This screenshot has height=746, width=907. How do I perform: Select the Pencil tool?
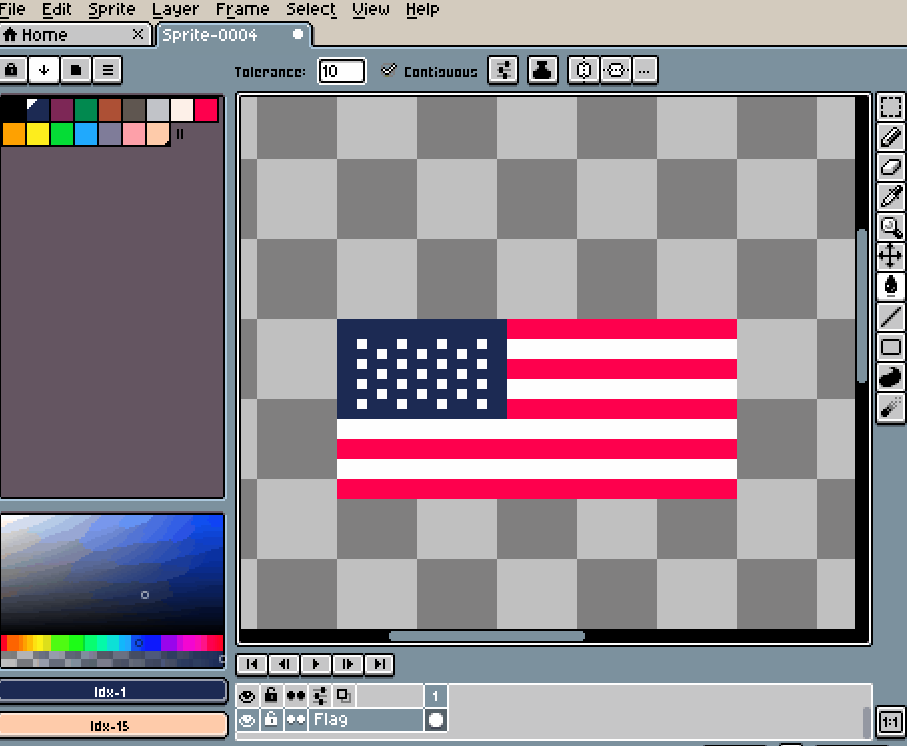(x=891, y=137)
